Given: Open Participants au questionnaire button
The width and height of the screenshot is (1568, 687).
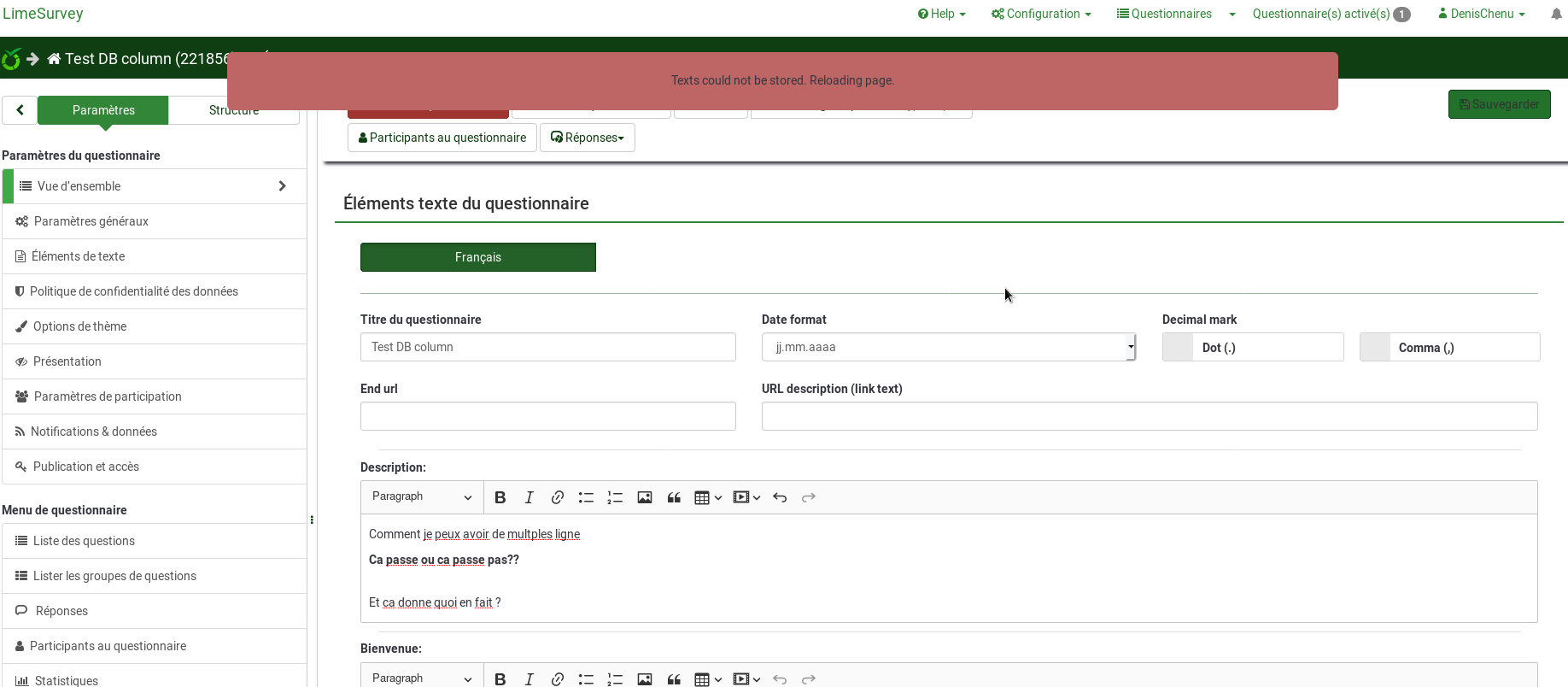Looking at the screenshot, I should [x=442, y=138].
